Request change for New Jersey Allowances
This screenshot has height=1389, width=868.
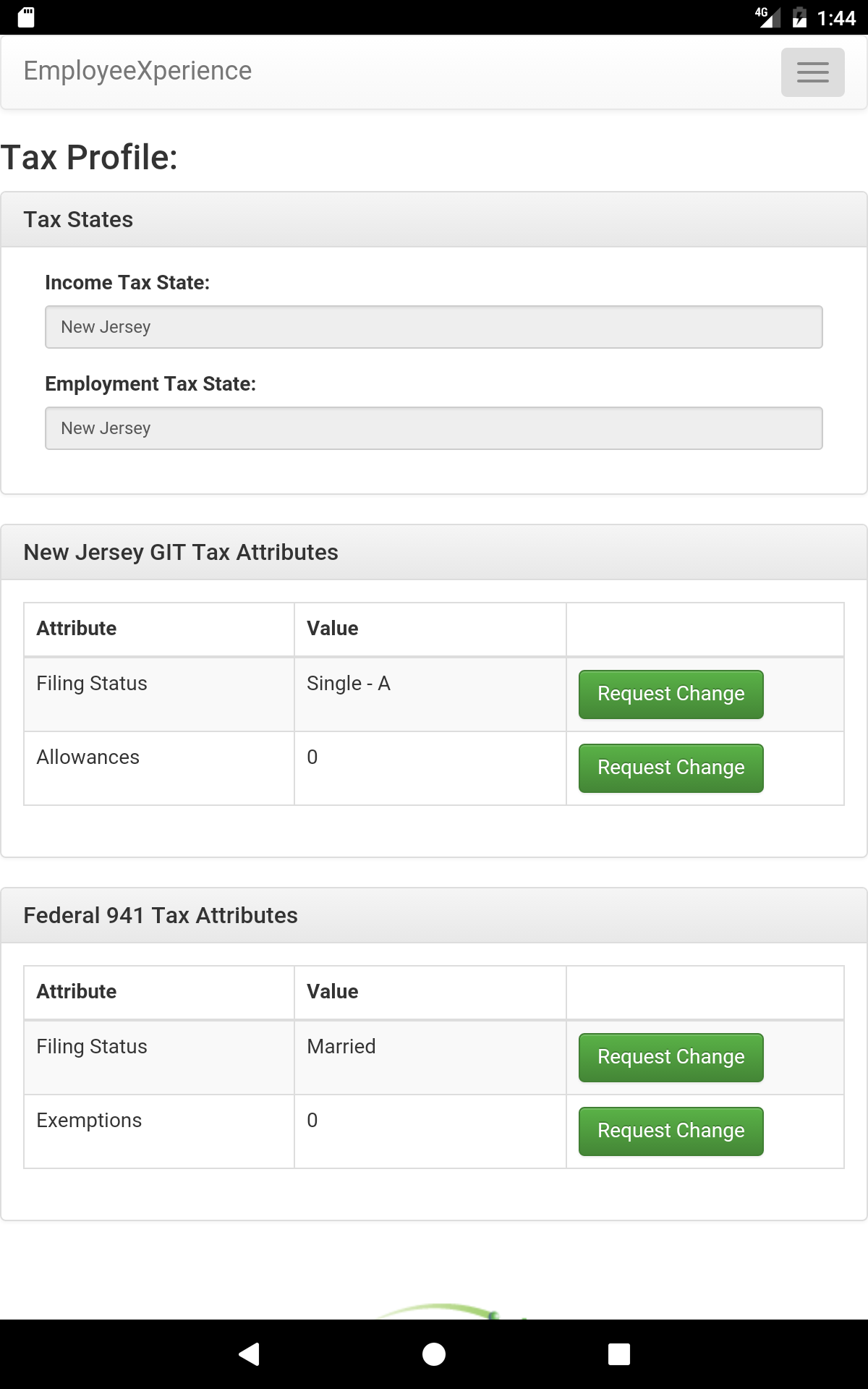pos(671,768)
